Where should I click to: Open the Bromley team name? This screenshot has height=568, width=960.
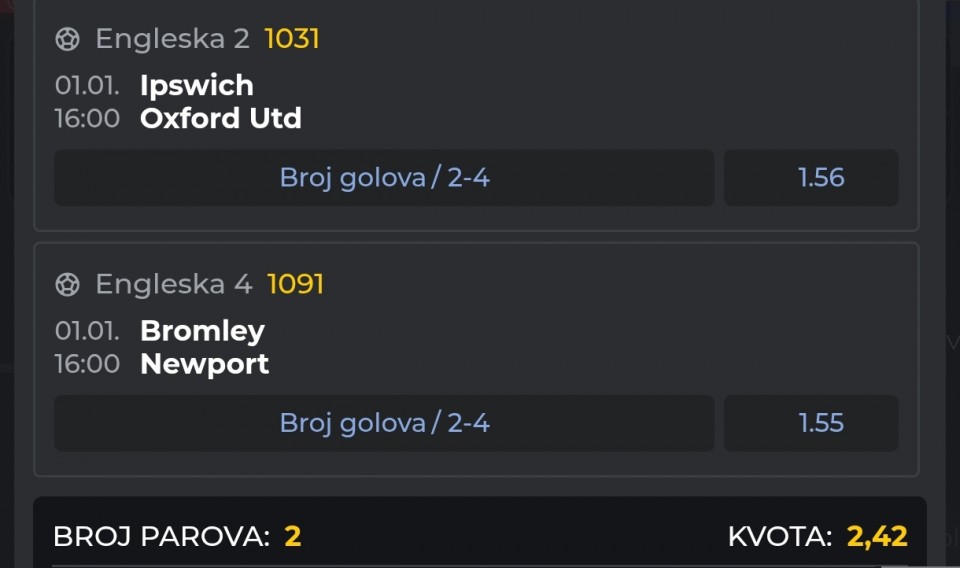pyautogui.click(x=202, y=331)
